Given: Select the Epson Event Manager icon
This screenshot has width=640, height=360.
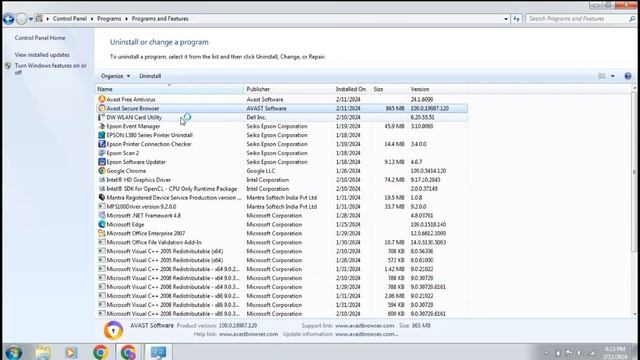Looking at the screenshot, I should coord(102,126).
